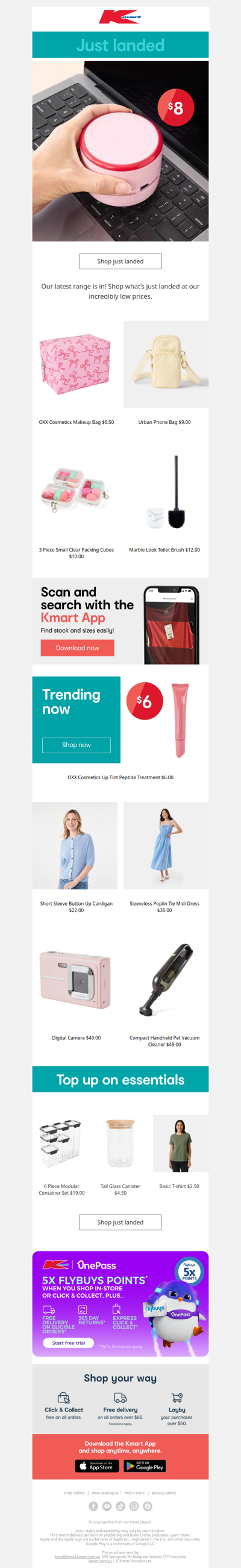Select the Urban Phone Bag product image
241x1568 pixels.
[x=166, y=364]
